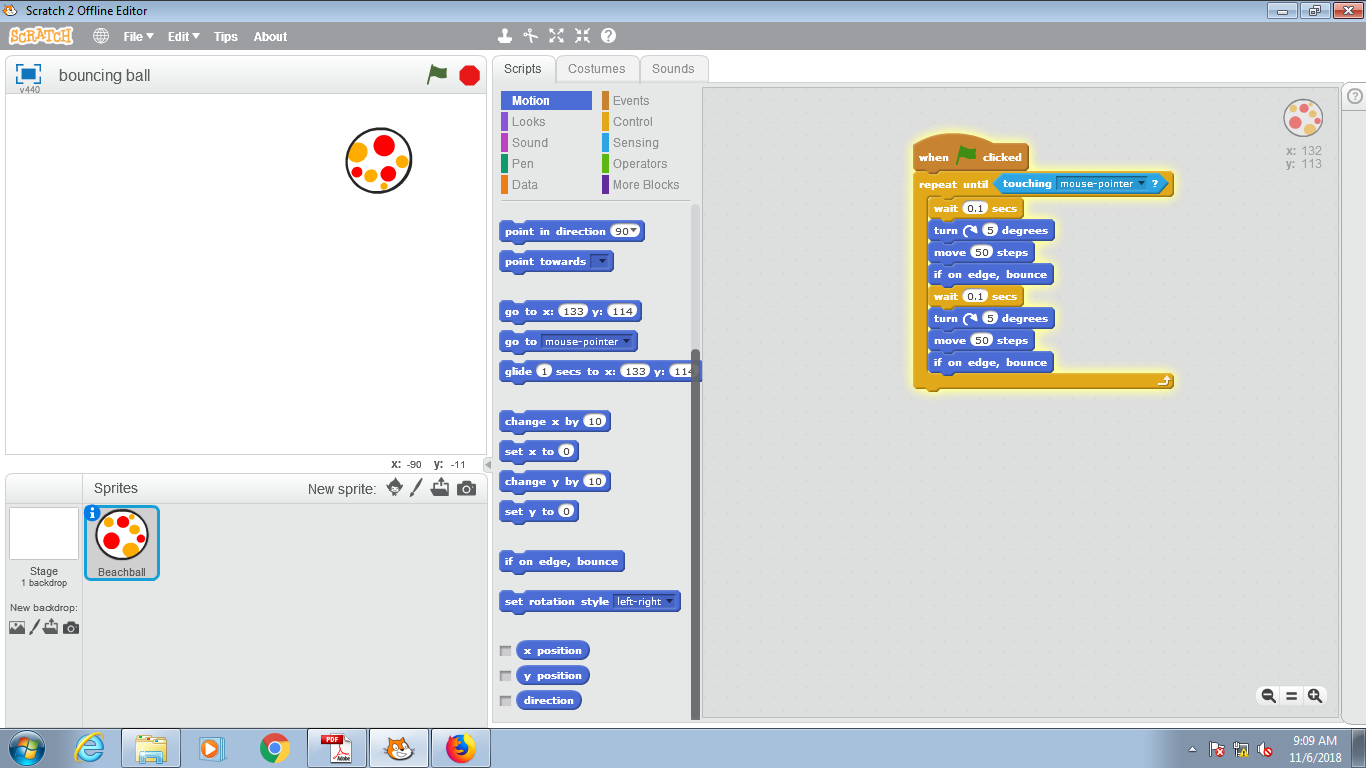Image resolution: width=1366 pixels, height=768 pixels.
Task: Select the grow sprite tool
Action: (x=556, y=35)
